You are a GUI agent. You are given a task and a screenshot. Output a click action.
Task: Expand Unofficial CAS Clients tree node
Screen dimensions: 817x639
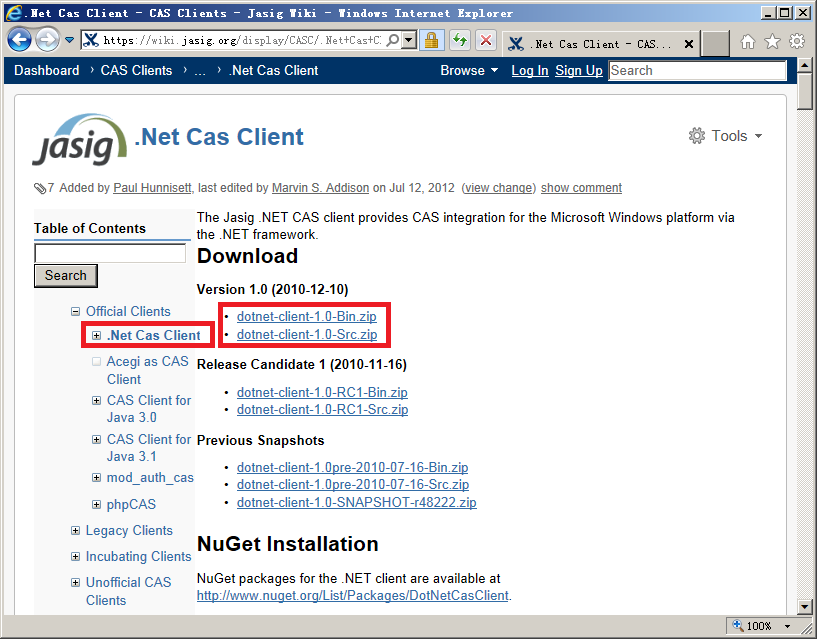(76, 583)
